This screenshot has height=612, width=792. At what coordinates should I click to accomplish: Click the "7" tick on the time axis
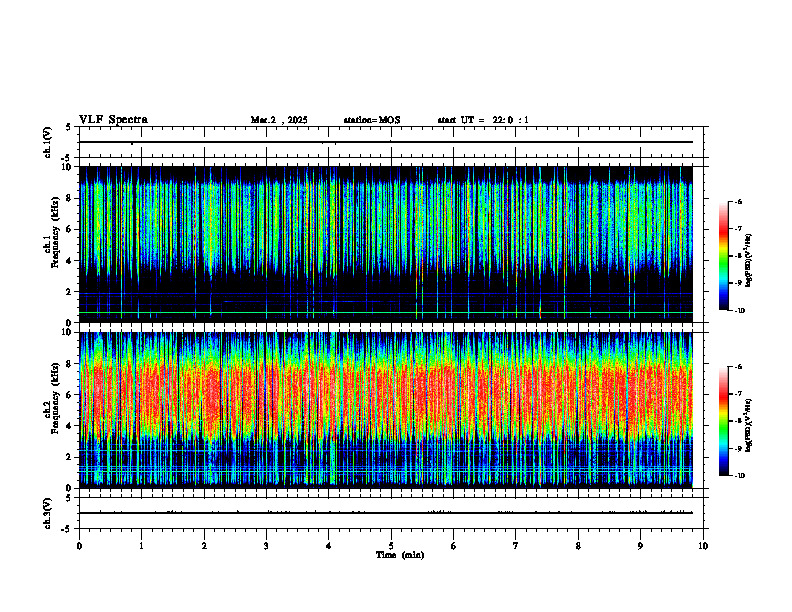[x=516, y=546]
